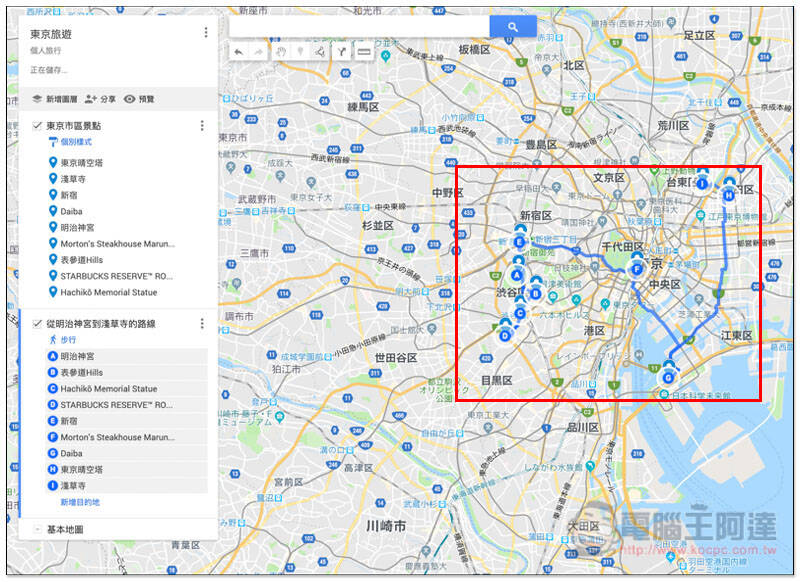Click route stop B 表參道Hills
The height and width of the screenshot is (582, 800).
[127, 372]
